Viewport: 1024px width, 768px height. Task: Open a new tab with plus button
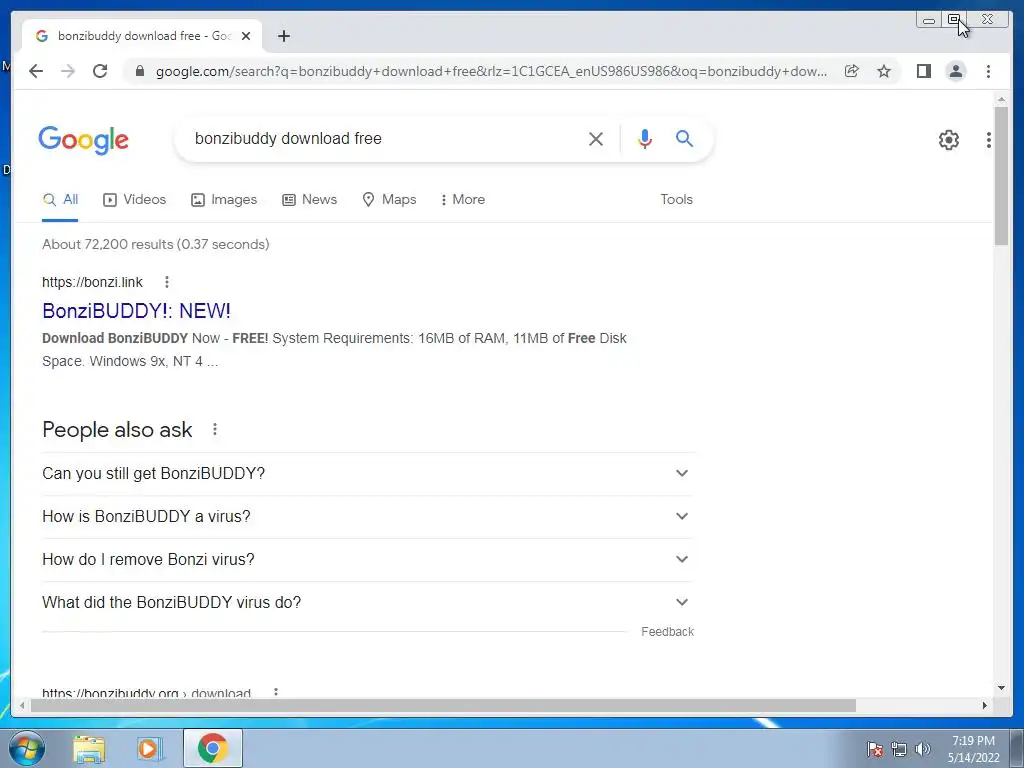tap(283, 36)
